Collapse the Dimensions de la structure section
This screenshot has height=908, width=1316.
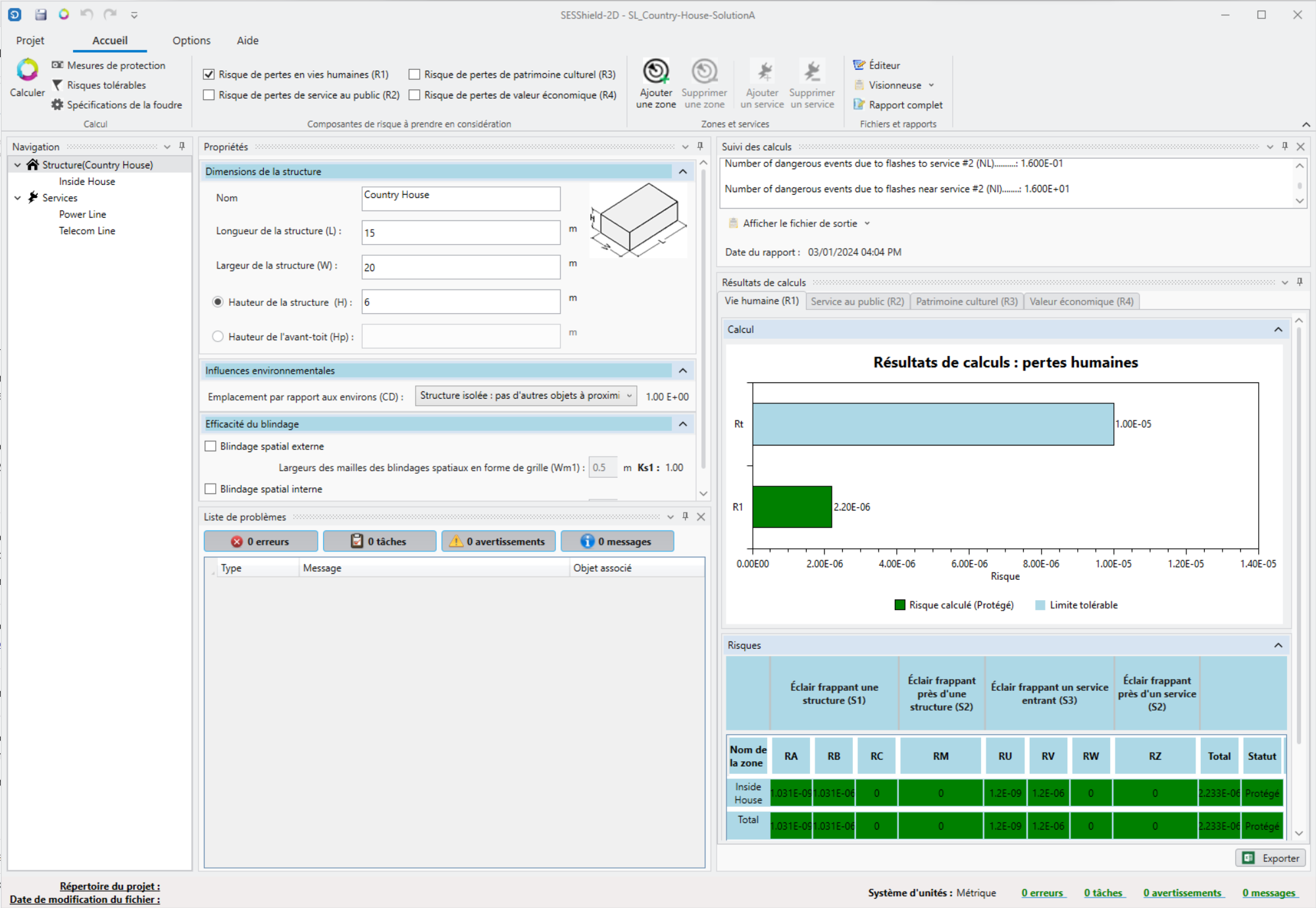(682, 172)
